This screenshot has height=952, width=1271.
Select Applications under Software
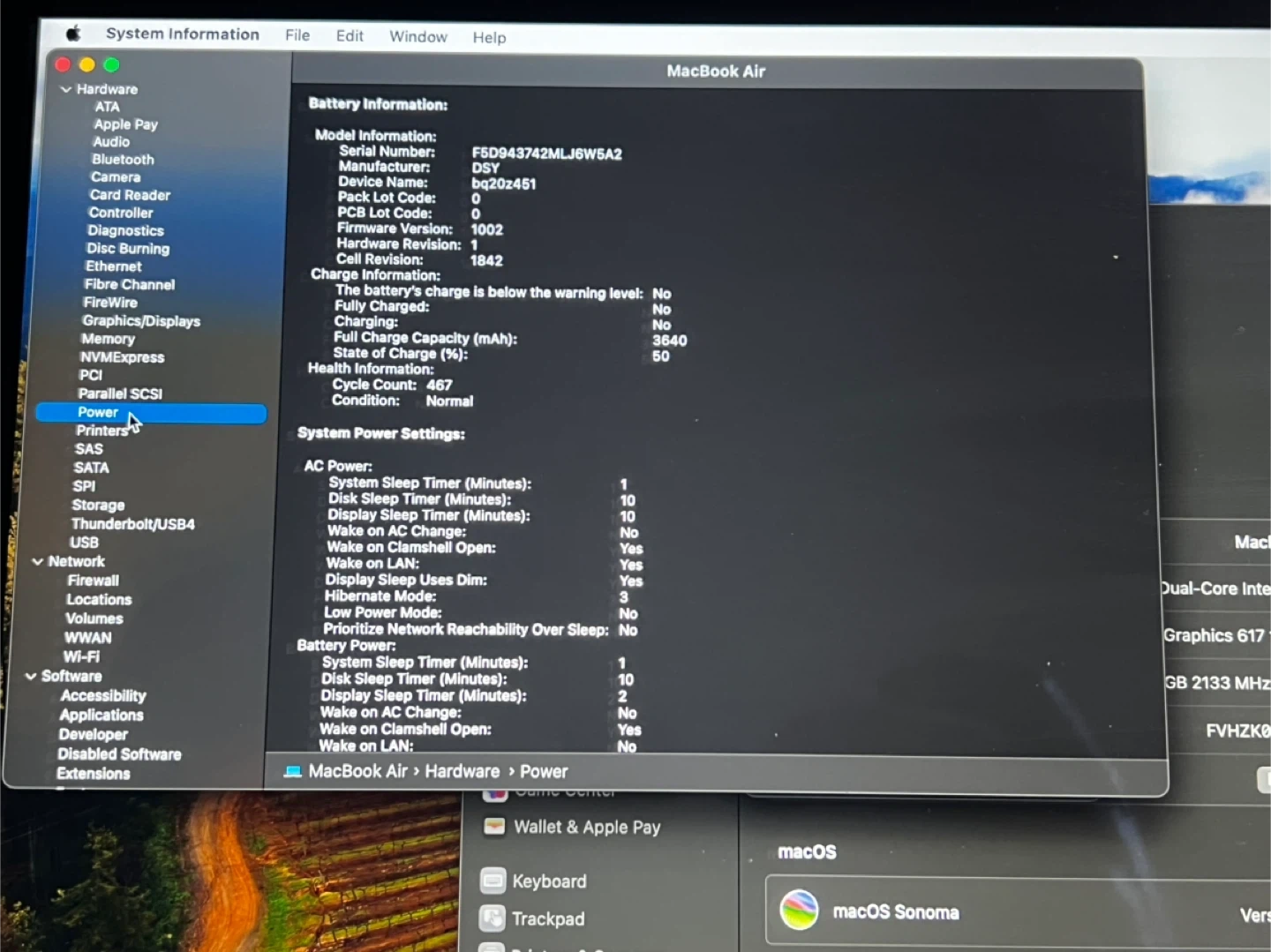[102, 715]
